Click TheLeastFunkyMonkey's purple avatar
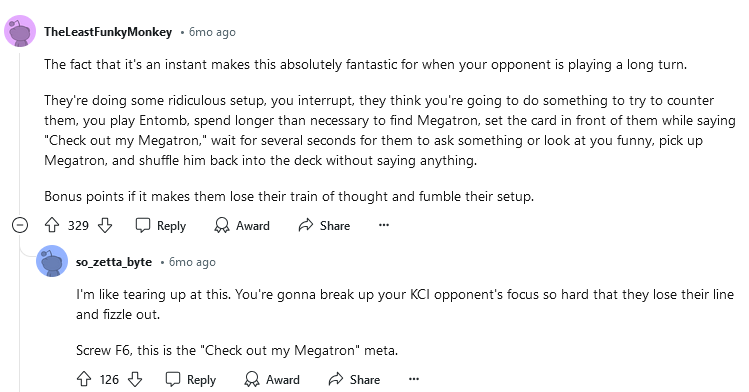The image size is (749, 392). pyautogui.click(x=20, y=32)
